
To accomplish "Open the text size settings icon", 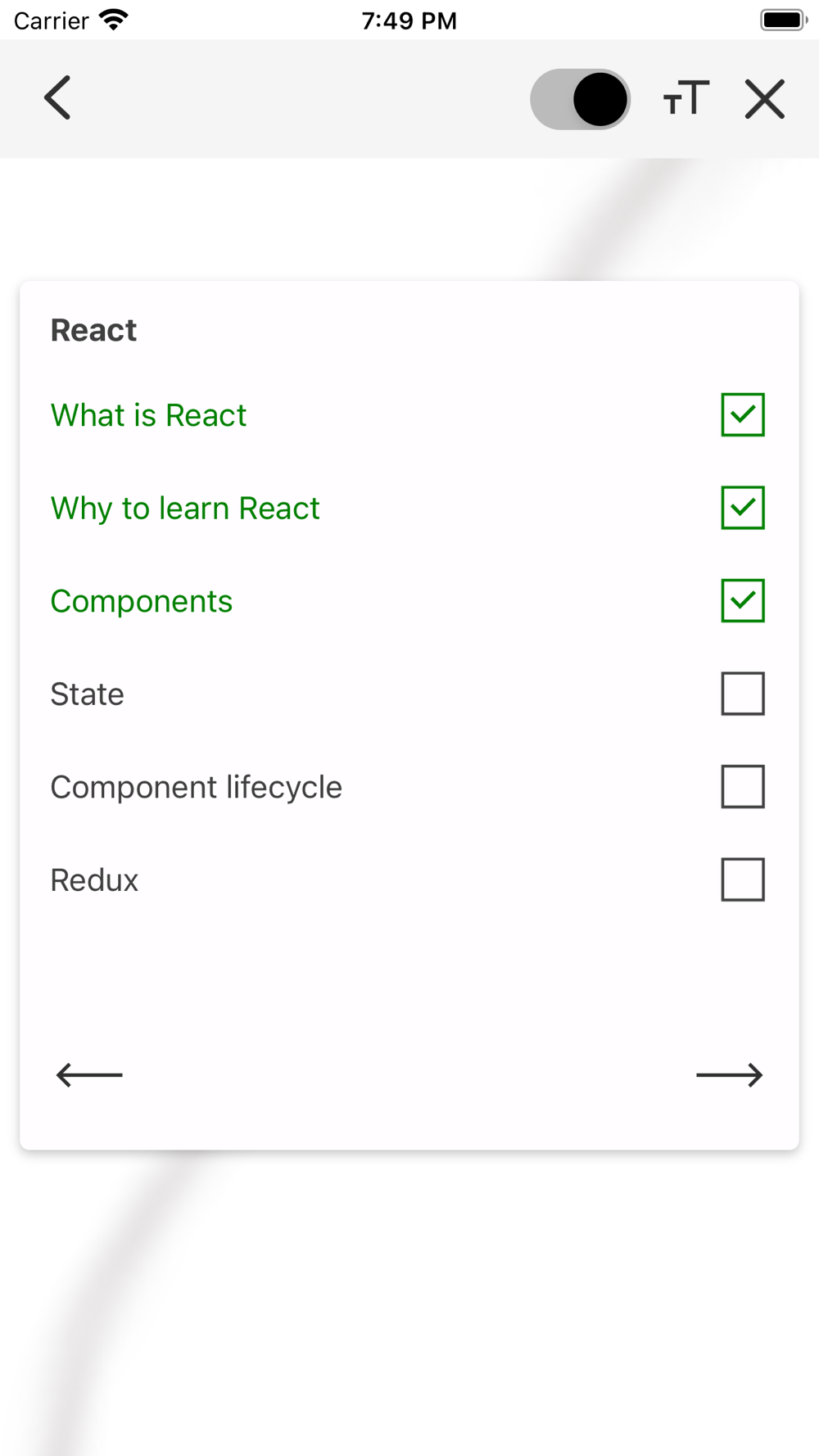I will coord(686,98).
